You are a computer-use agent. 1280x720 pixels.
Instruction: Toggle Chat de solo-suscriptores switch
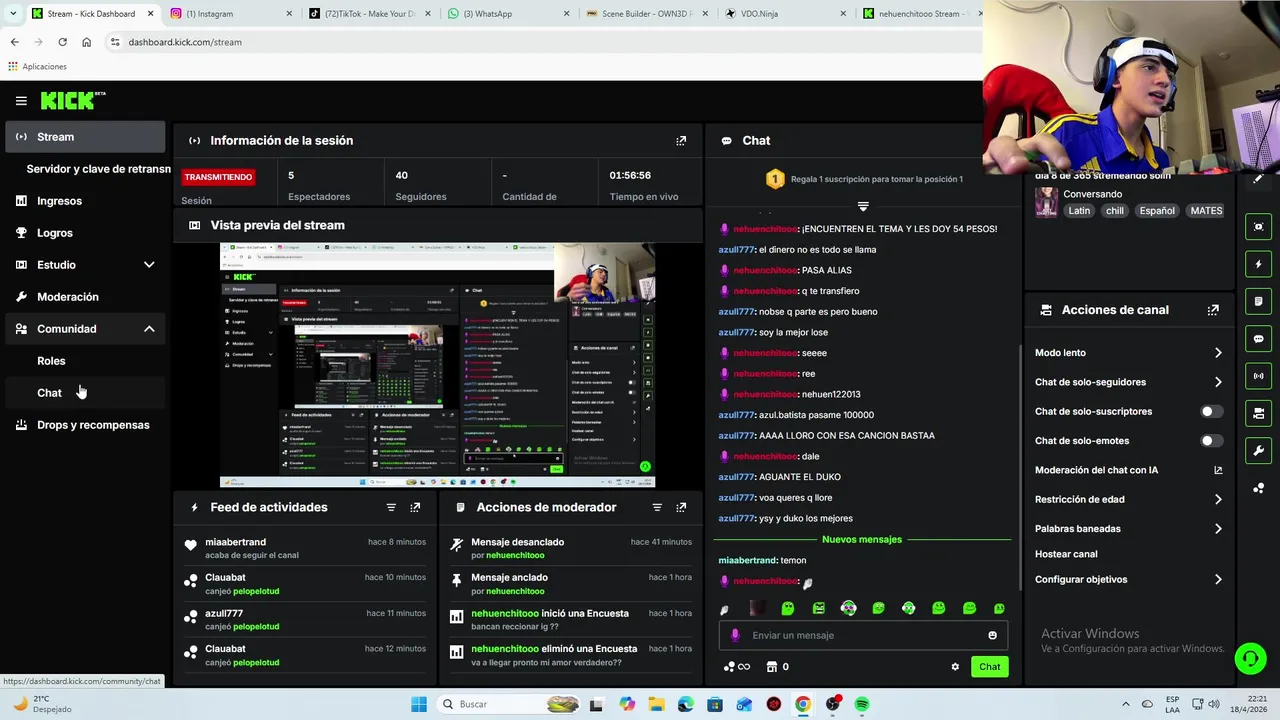pyautogui.click(x=1211, y=411)
